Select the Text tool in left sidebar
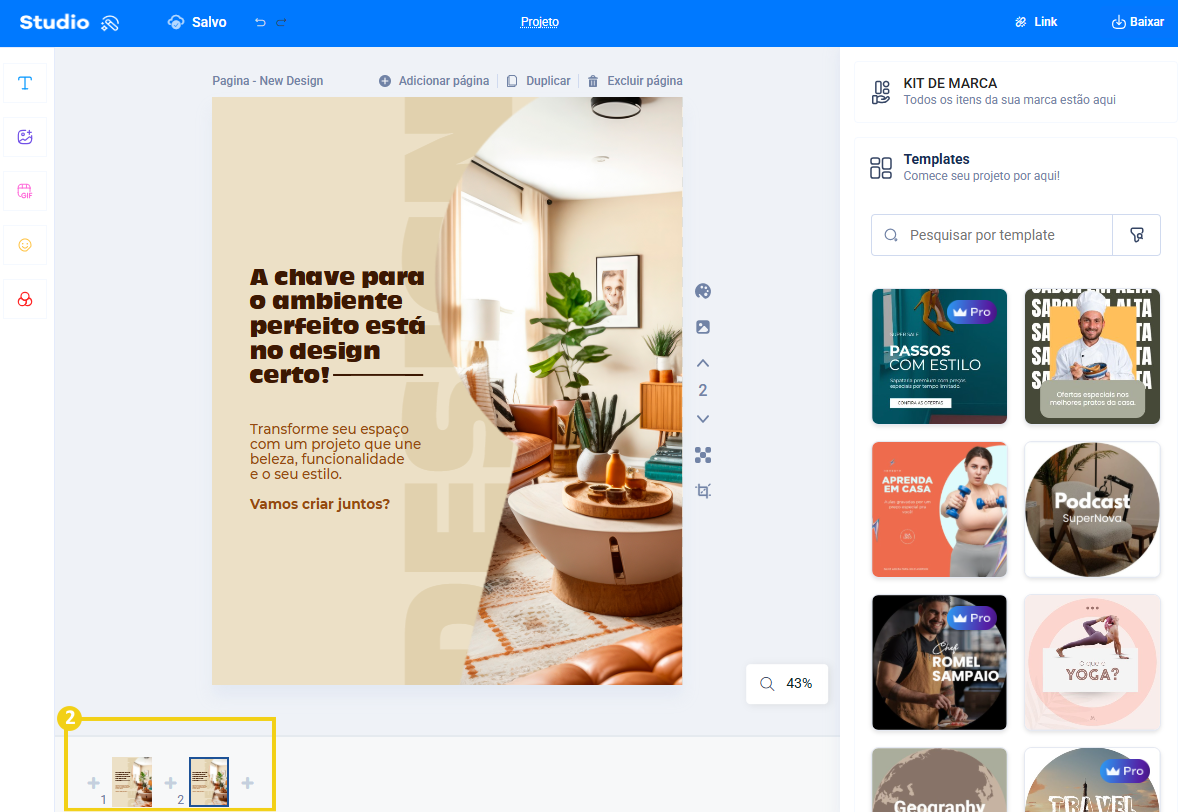The width and height of the screenshot is (1178, 812). [x=25, y=83]
